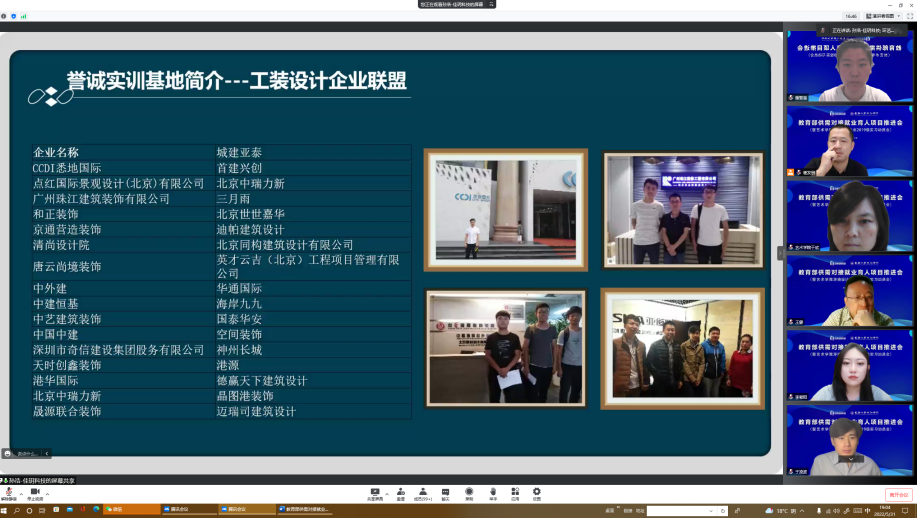Click the fullscreen icon at top right
917x518 pixels.
910,16
